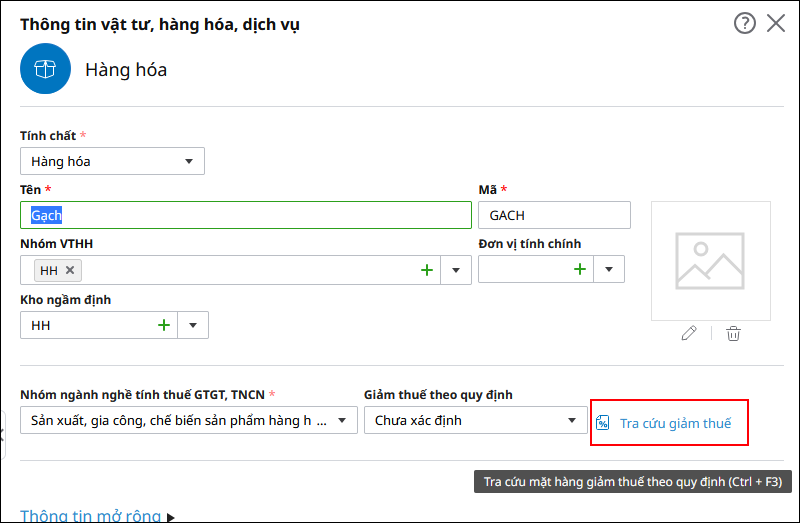Click the blue Hàng hóa box icon

coord(45,68)
